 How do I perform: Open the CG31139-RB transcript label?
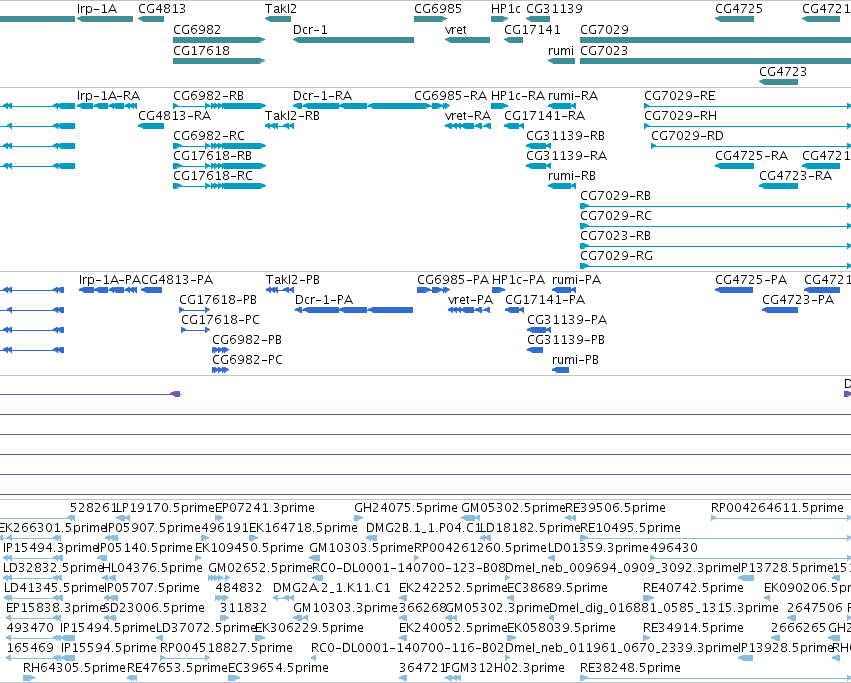click(566, 136)
